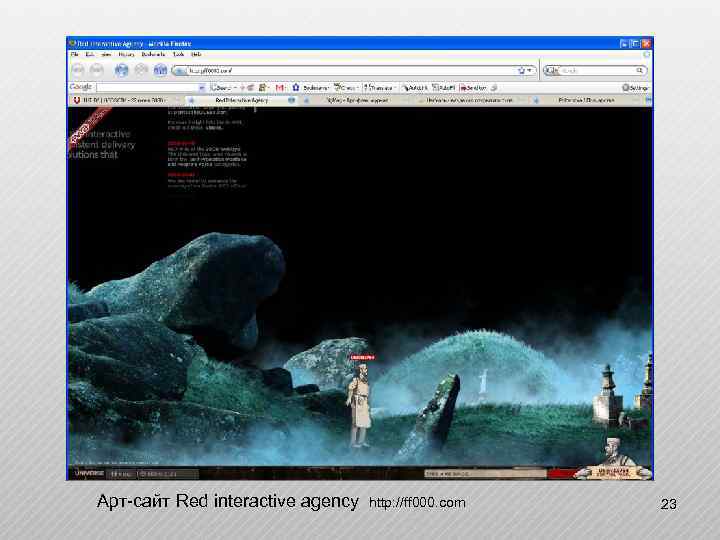Open the Tools menu
Screen dimensions: 720x540
point(178,54)
